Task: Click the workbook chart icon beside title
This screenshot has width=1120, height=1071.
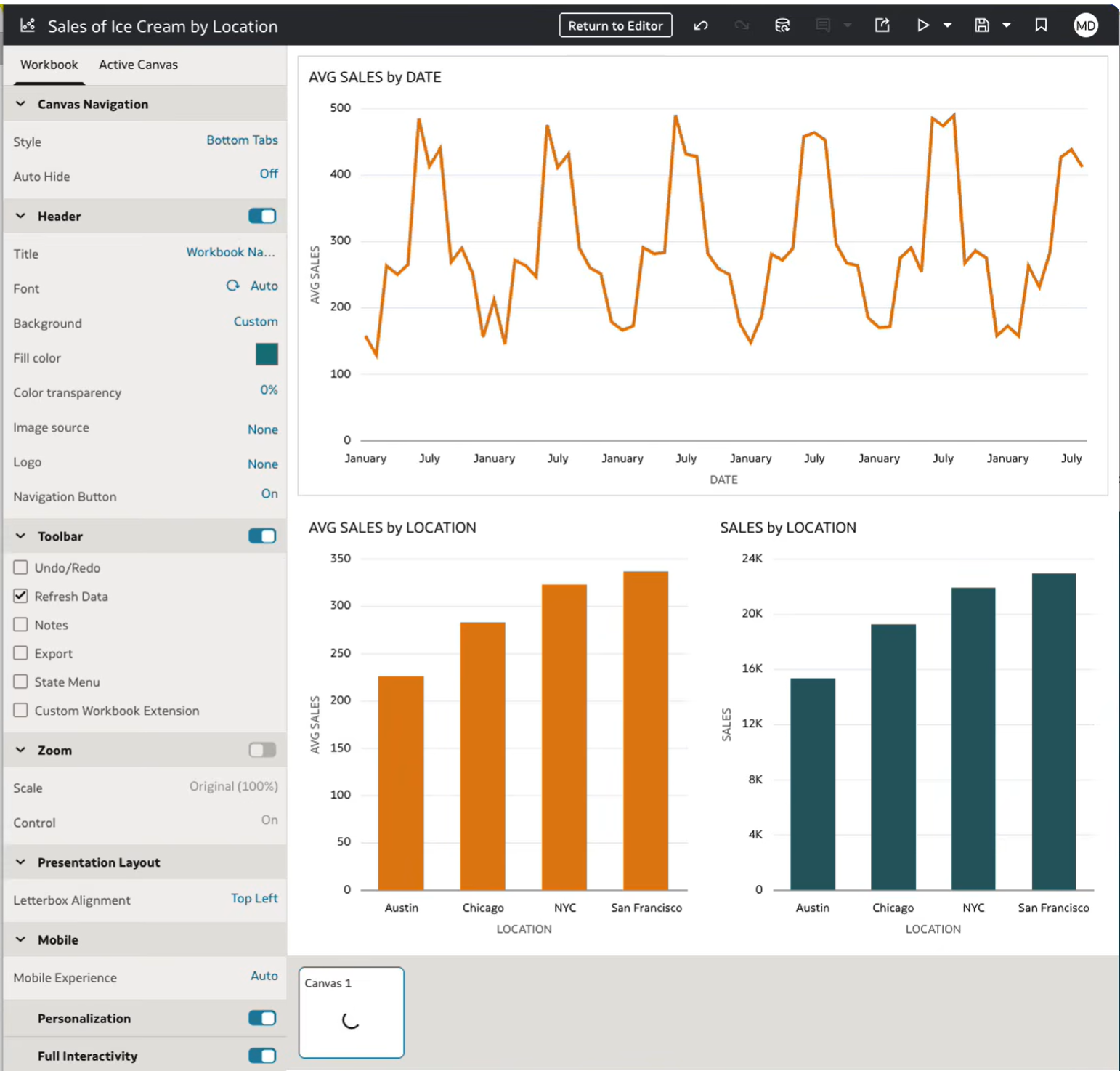Action: (28, 25)
